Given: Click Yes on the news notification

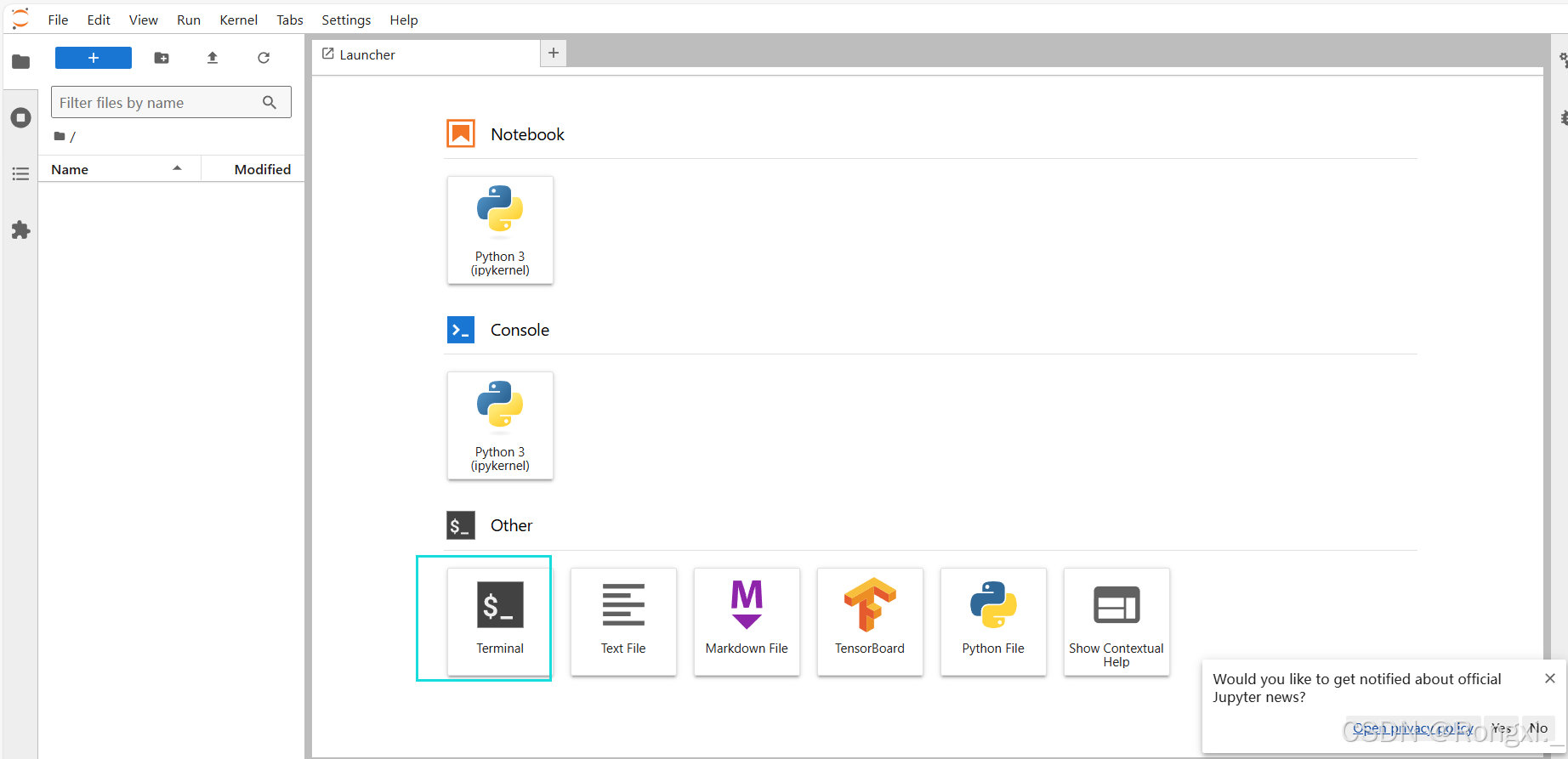Looking at the screenshot, I should [x=1502, y=728].
